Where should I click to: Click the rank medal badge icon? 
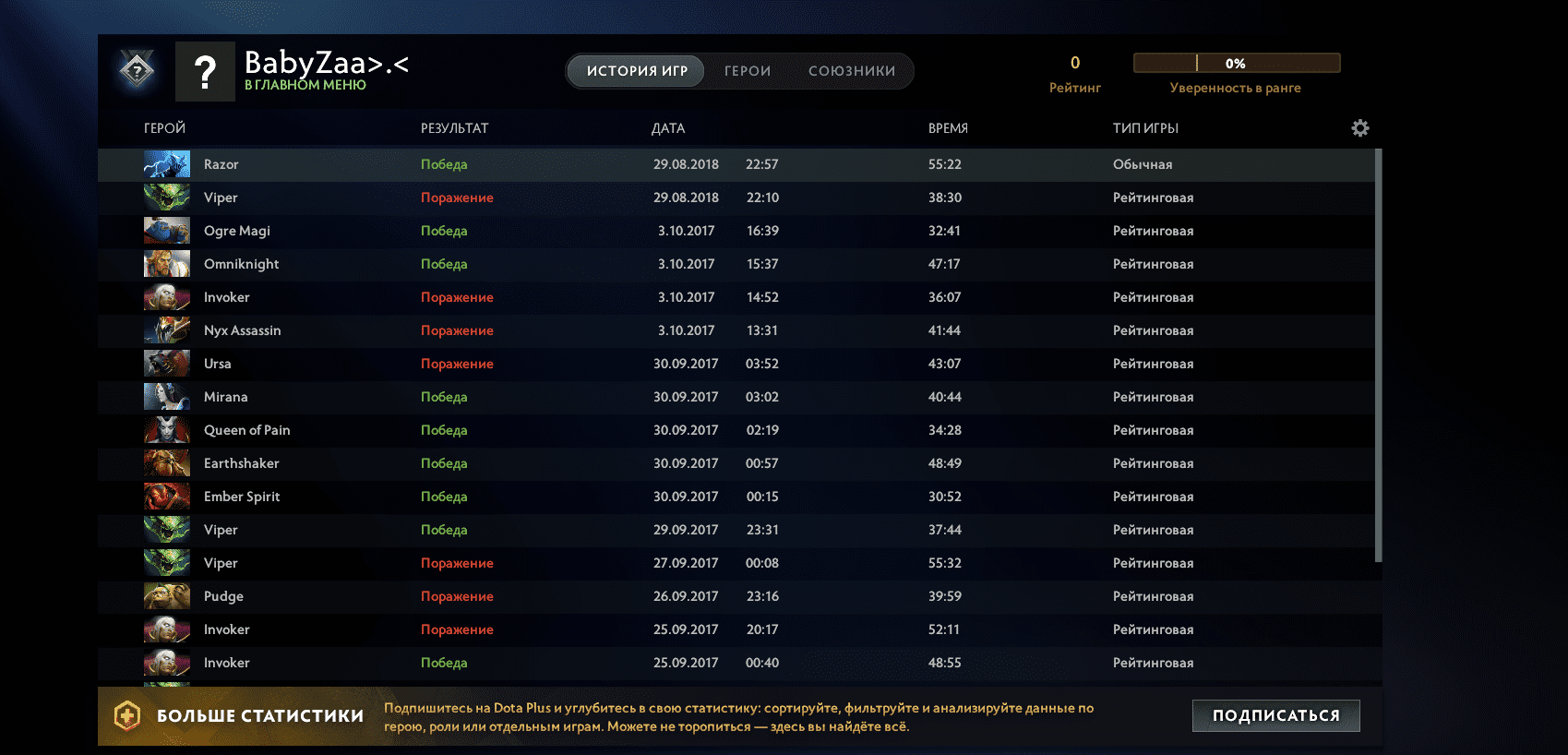pos(137,70)
